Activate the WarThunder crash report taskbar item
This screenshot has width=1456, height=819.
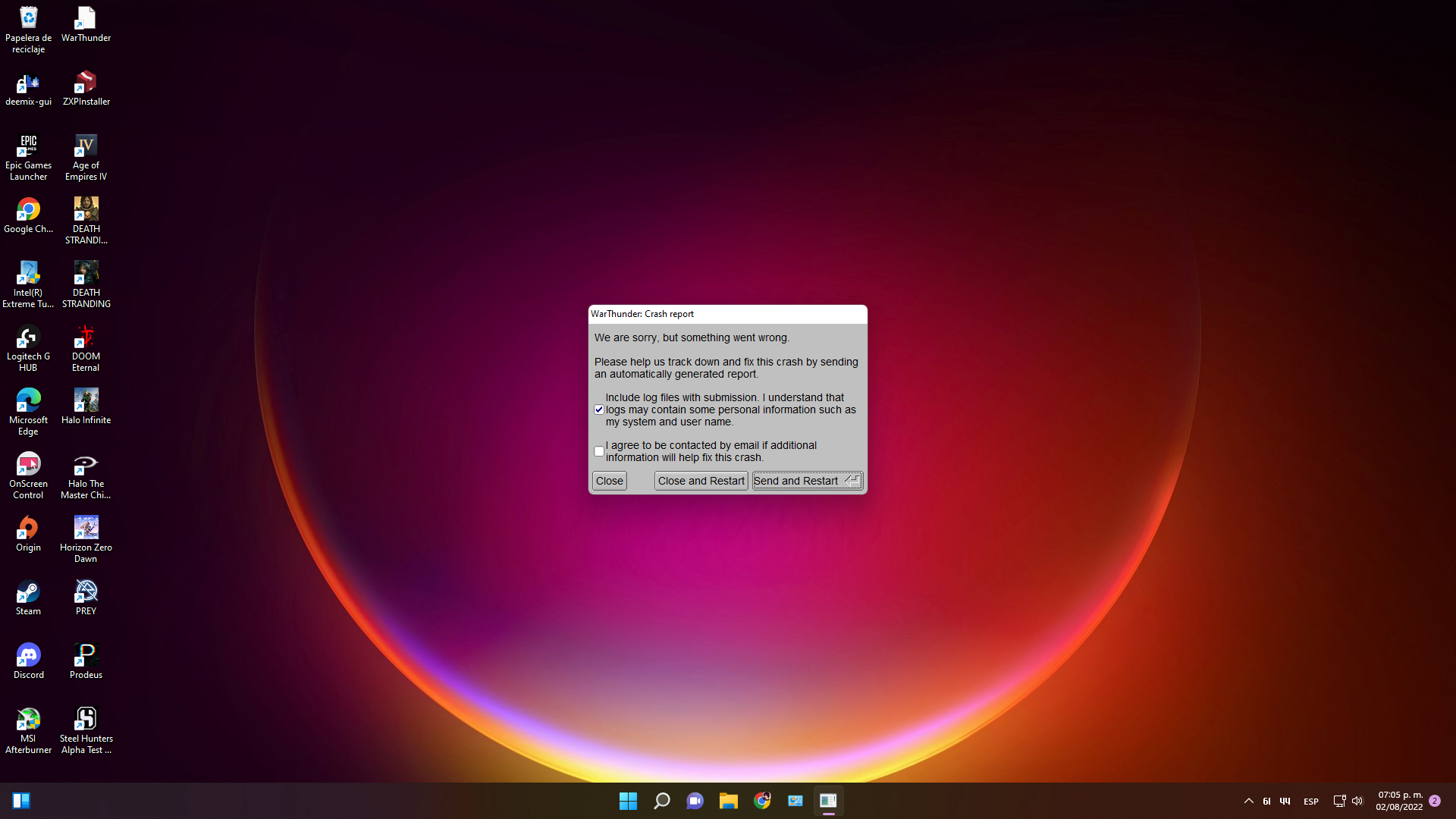pos(828,801)
